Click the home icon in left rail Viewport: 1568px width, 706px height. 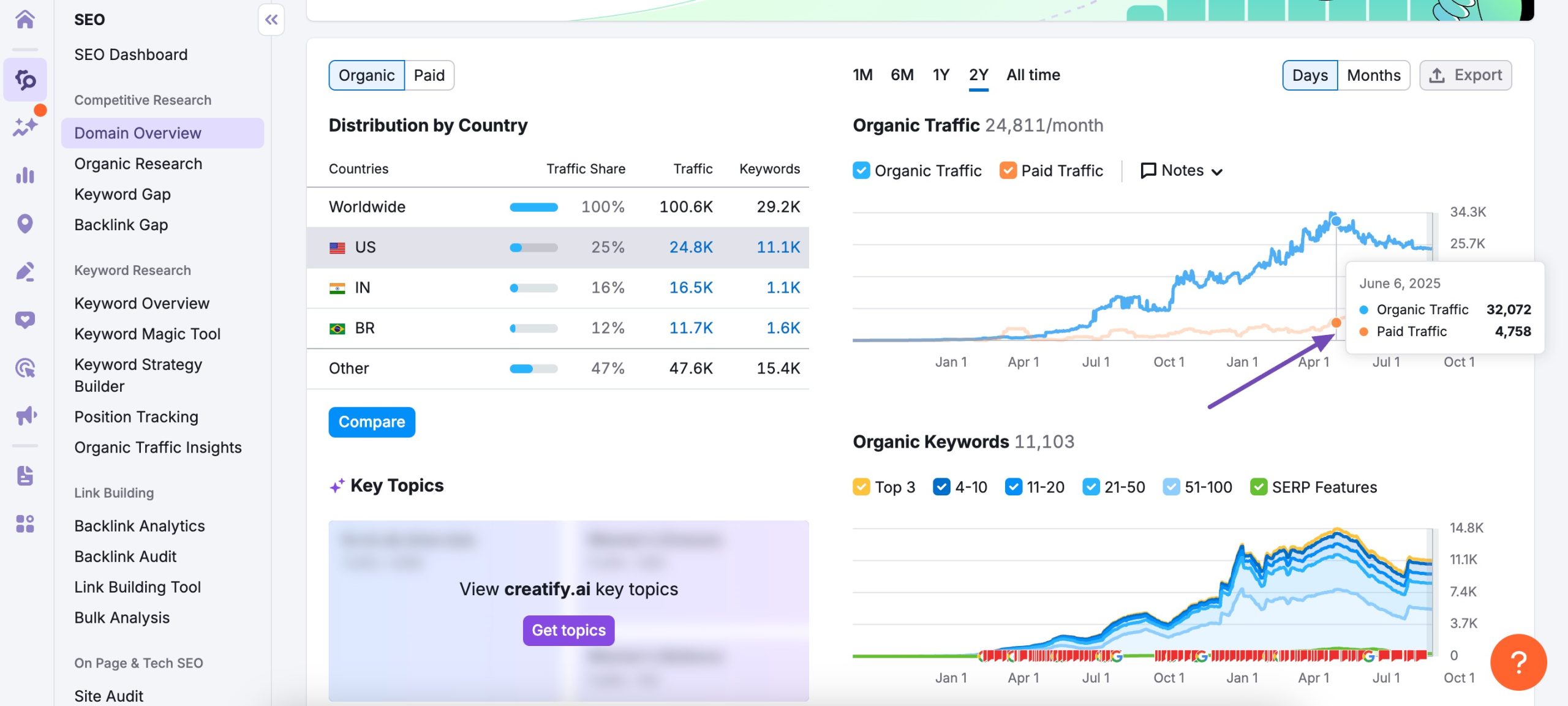pos(24,19)
